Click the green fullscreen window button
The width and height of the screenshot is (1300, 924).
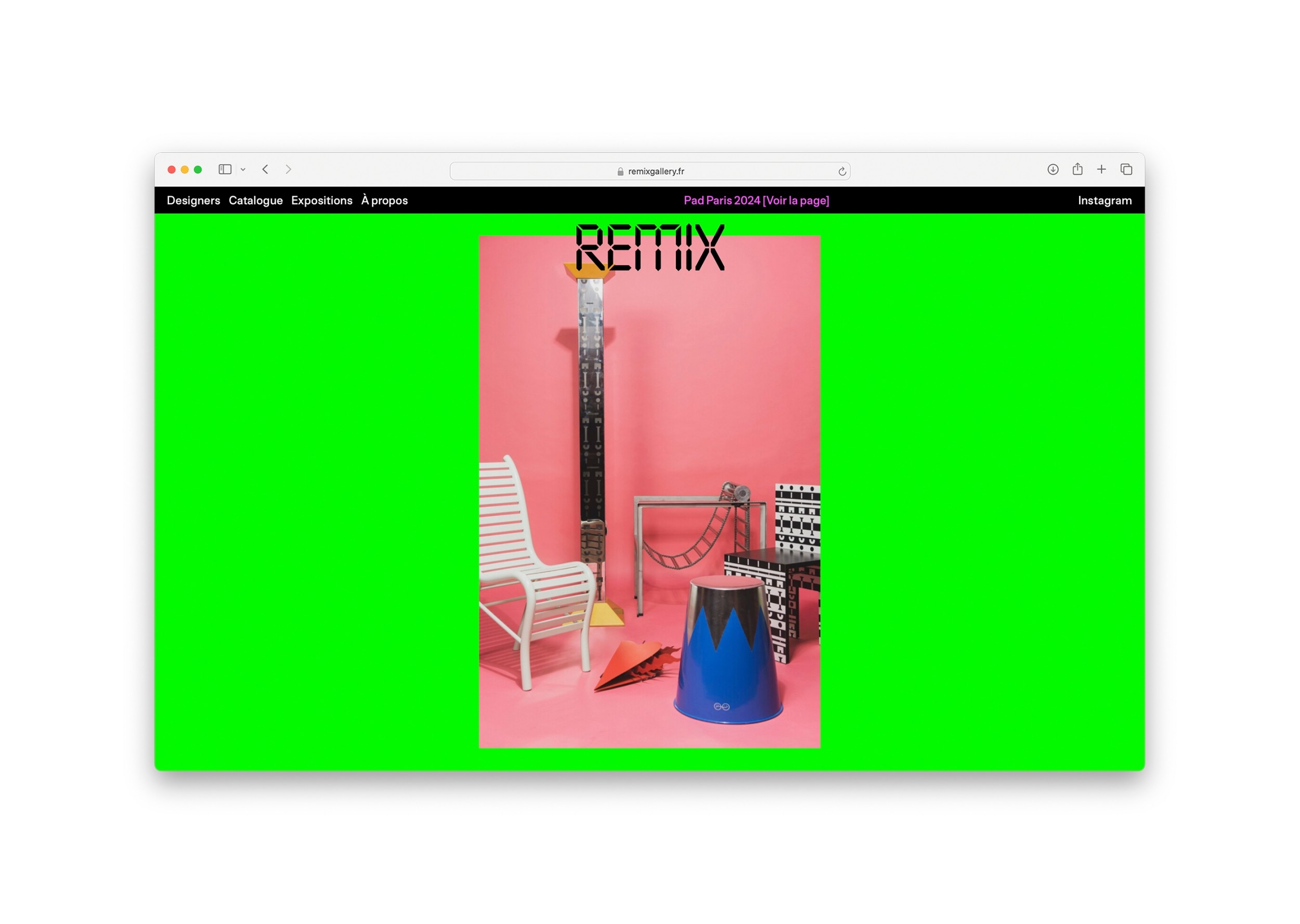[198, 170]
